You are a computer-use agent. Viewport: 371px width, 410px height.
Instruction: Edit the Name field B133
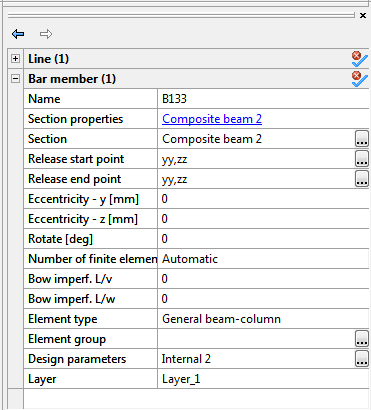point(263,99)
